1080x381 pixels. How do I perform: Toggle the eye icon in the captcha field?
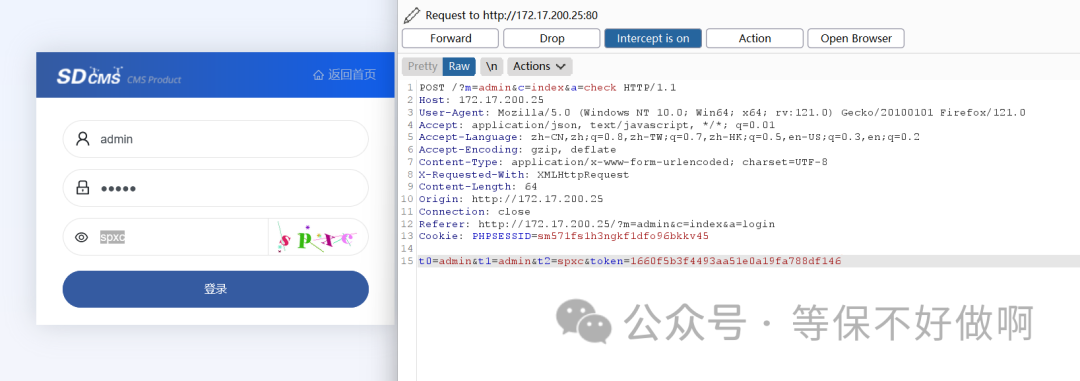point(81,238)
